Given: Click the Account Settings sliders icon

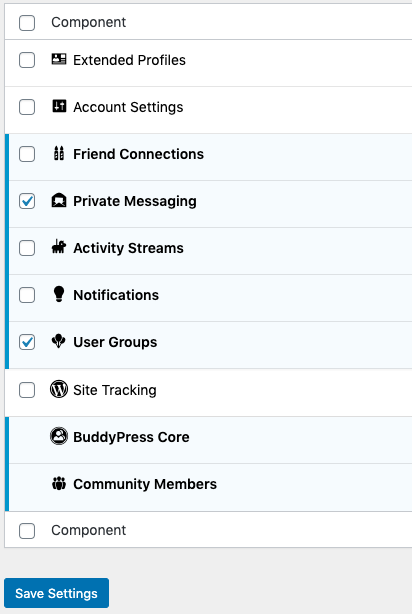Looking at the screenshot, I should pos(59,106).
